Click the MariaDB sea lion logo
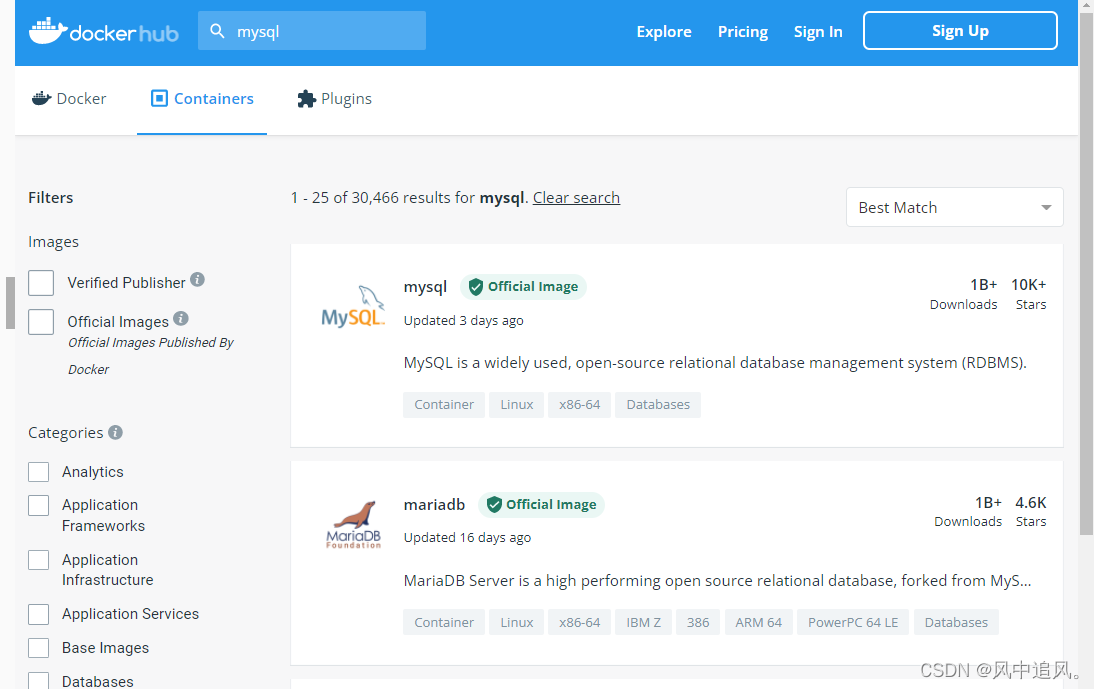Viewport: 1094px width, 689px height. pos(354,524)
